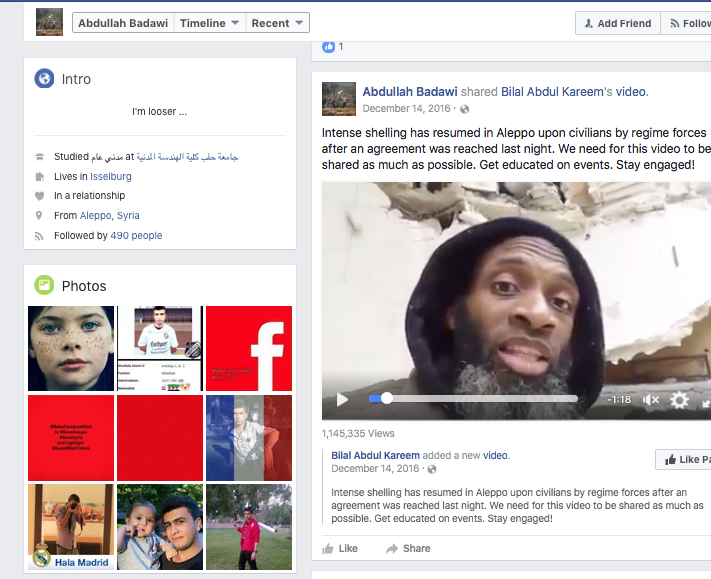Image resolution: width=711 pixels, height=579 pixels.
Task: Click the globe Intro icon
Action: point(44,79)
